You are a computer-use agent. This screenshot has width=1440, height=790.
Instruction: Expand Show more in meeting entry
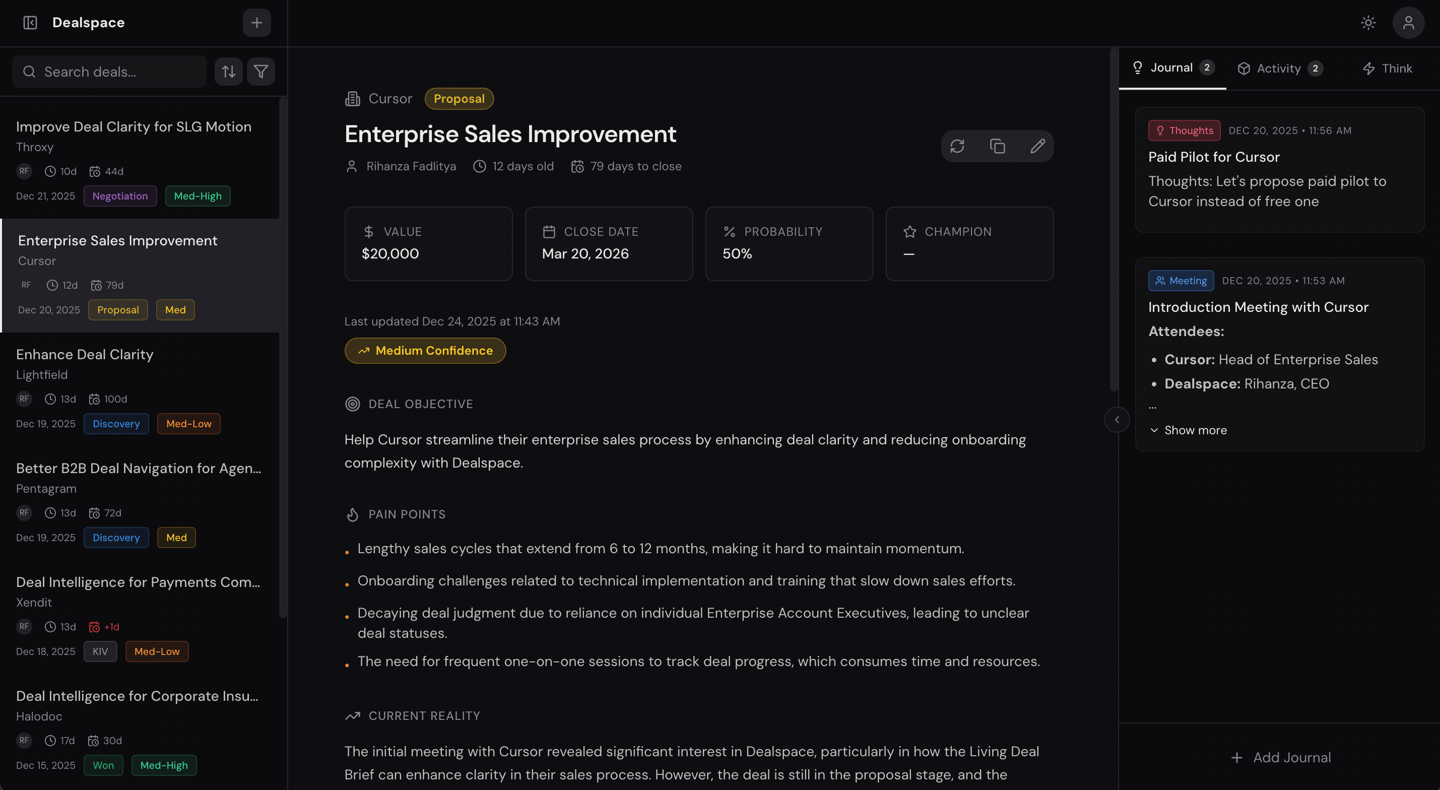tap(1188, 430)
